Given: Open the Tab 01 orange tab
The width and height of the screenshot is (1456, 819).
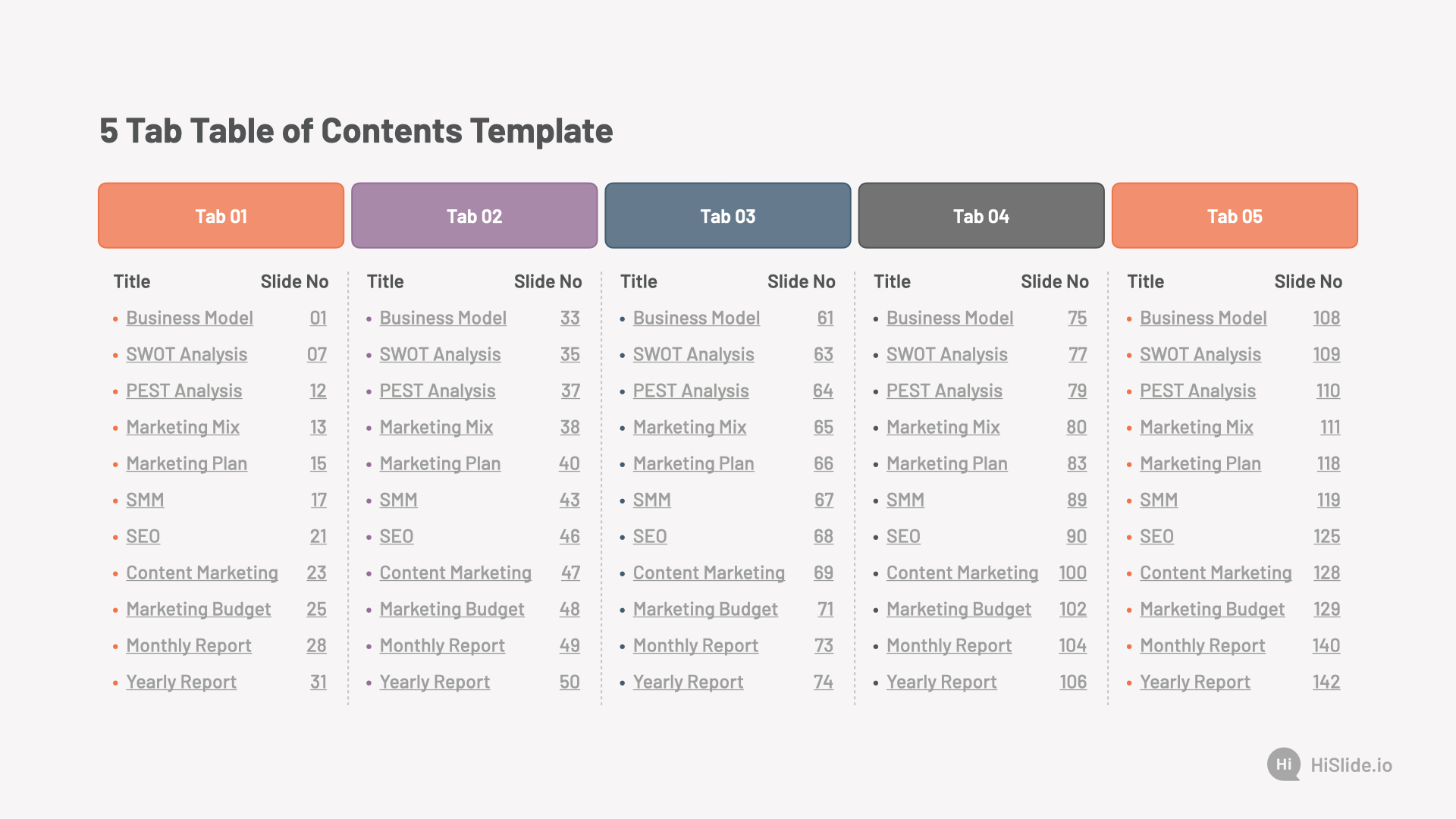Looking at the screenshot, I should 221,215.
